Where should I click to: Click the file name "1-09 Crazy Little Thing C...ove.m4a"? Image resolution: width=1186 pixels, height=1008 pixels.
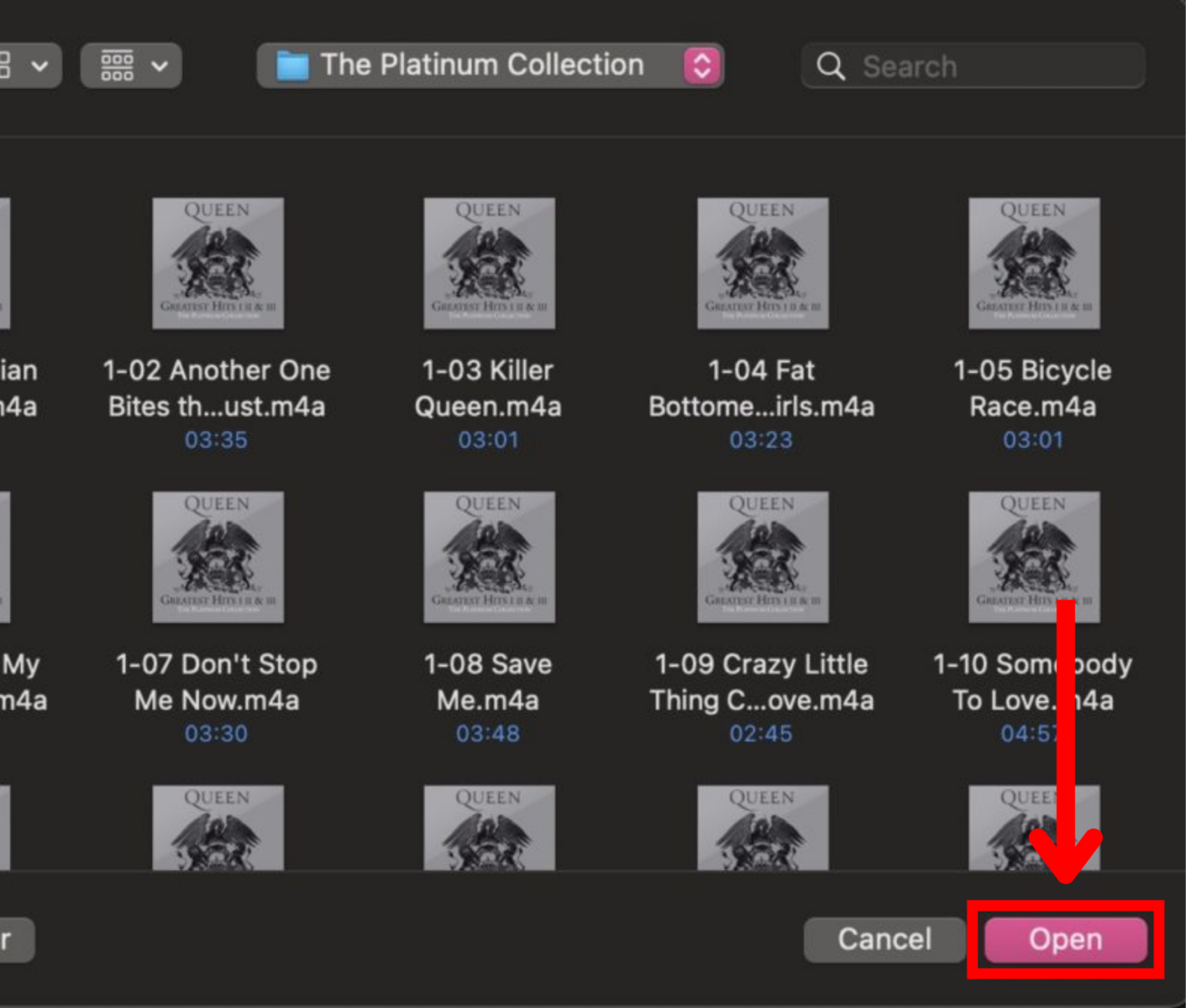[762, 682]
